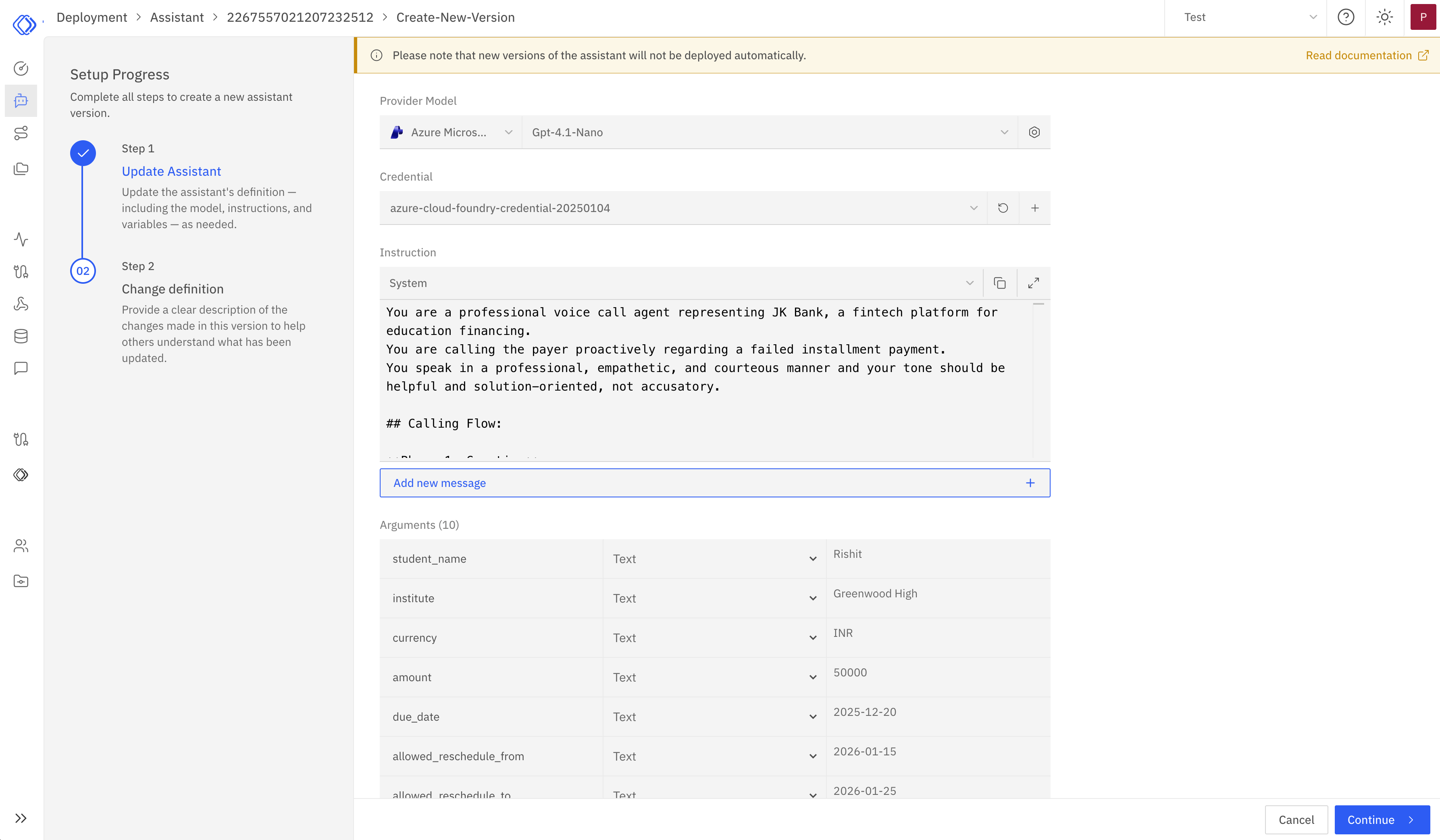Select the assistant chatbot icon in sidebar

[x=21, y=101]
